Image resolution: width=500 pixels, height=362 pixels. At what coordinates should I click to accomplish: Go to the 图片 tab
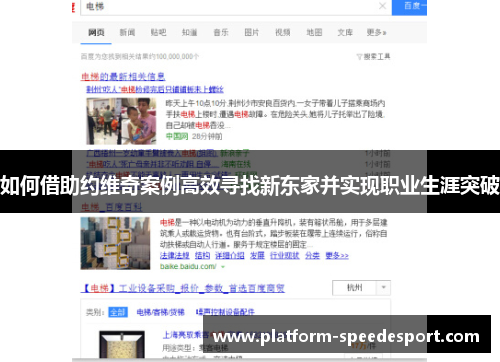pos(252,32)
